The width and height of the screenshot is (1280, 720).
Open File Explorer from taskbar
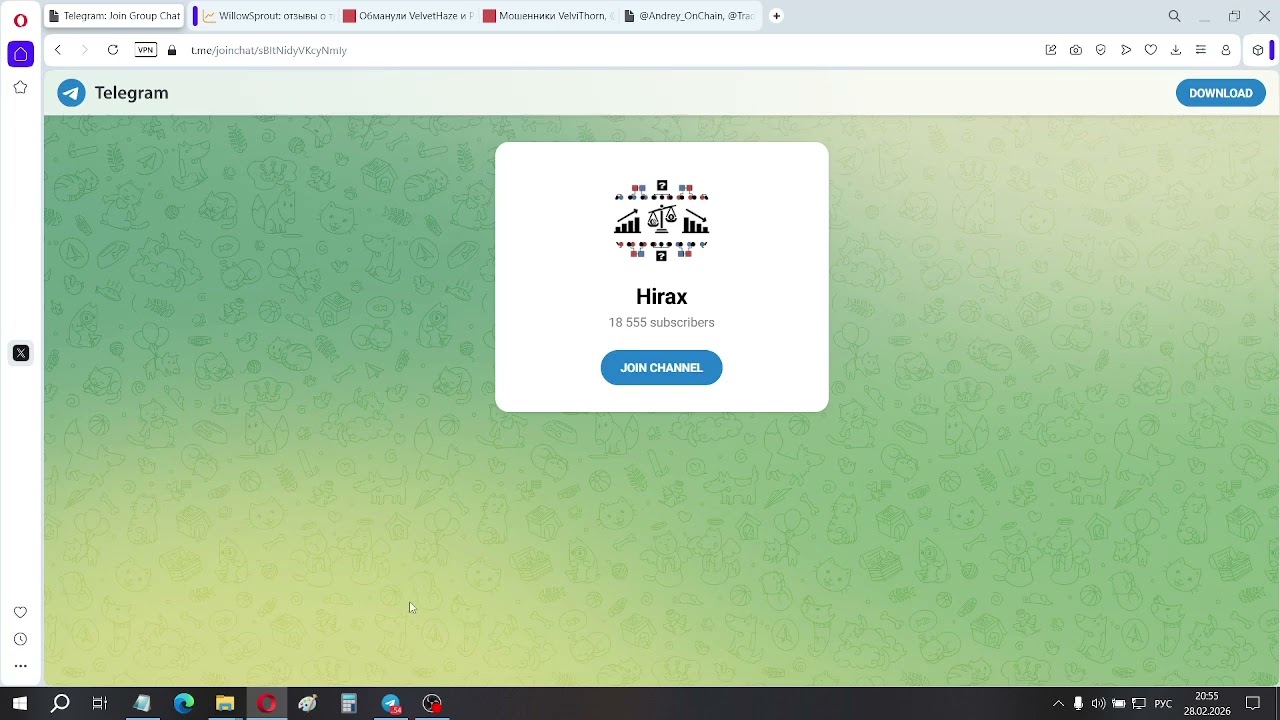(x=225, y=704)
